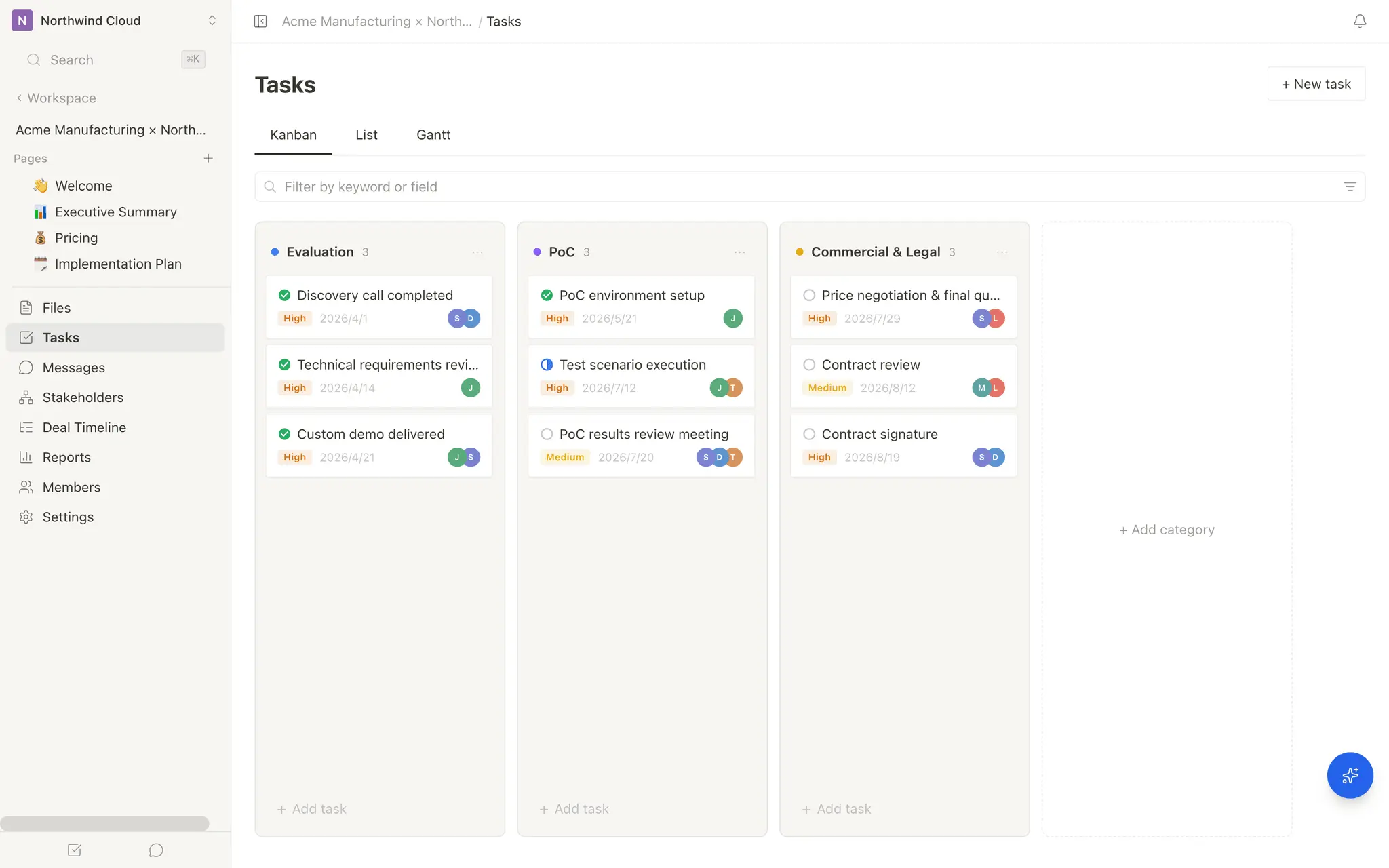
Task: Open Reports in sidebar
Action: (115, 457)
